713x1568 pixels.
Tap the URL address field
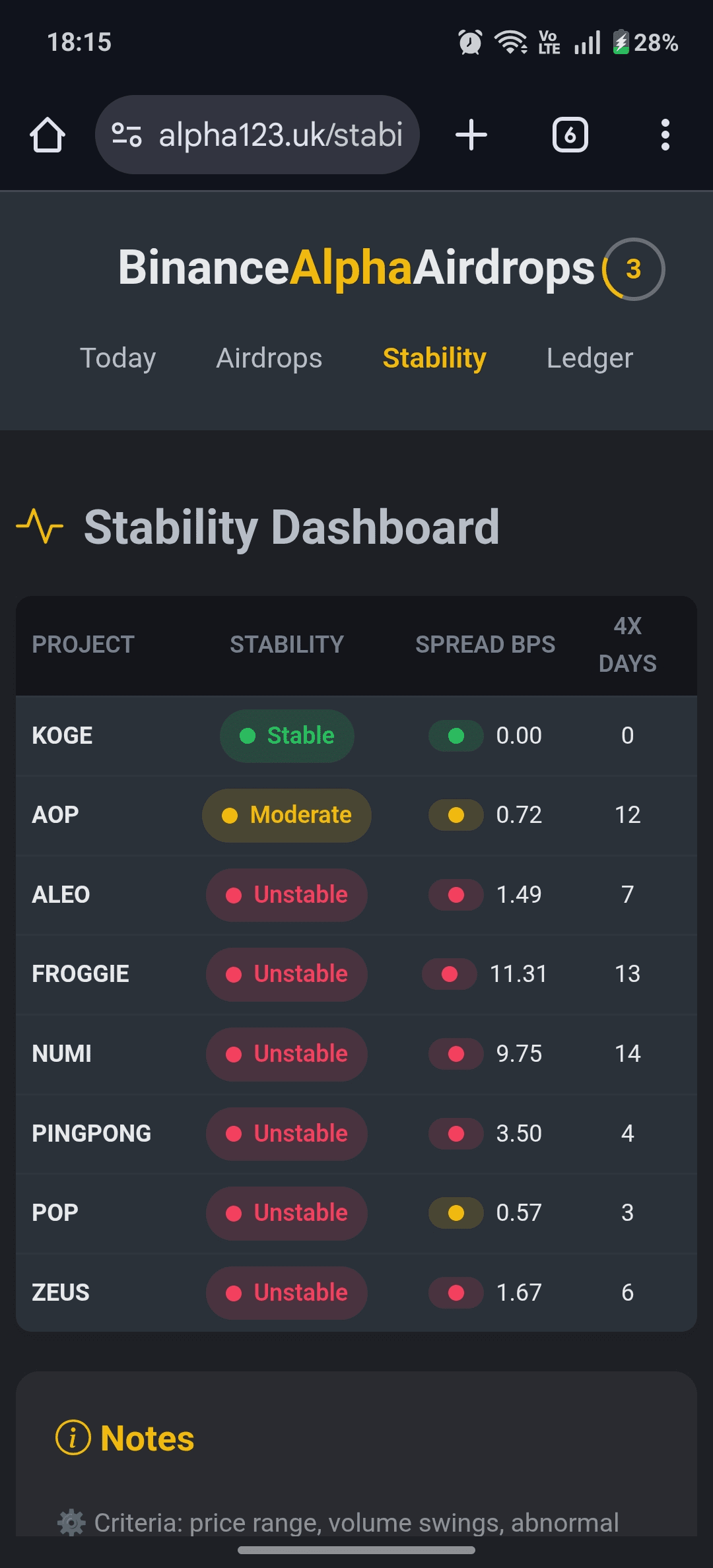[x=281, y=135]
